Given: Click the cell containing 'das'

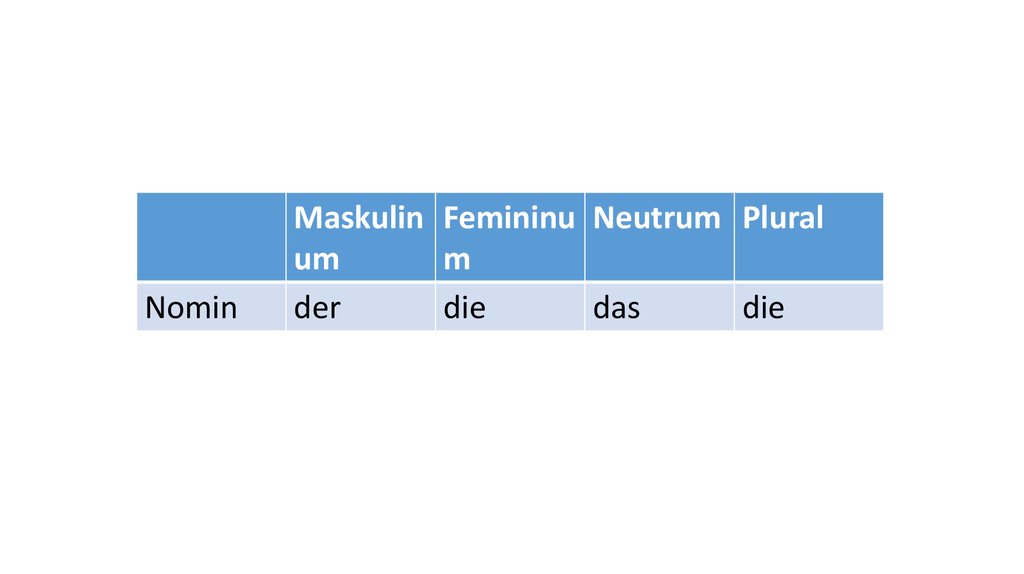Looking at the screenshot, I should click(659, 307).
